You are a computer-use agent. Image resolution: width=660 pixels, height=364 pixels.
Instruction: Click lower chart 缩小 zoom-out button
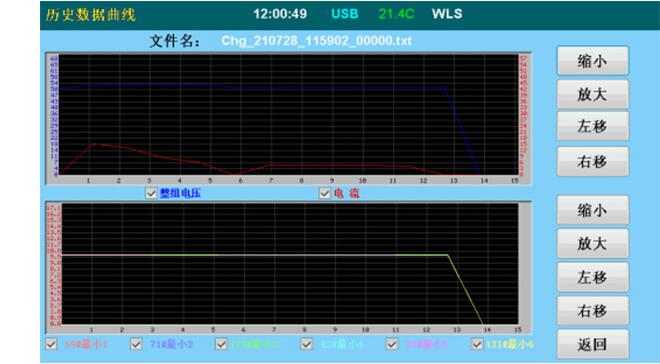593,210
